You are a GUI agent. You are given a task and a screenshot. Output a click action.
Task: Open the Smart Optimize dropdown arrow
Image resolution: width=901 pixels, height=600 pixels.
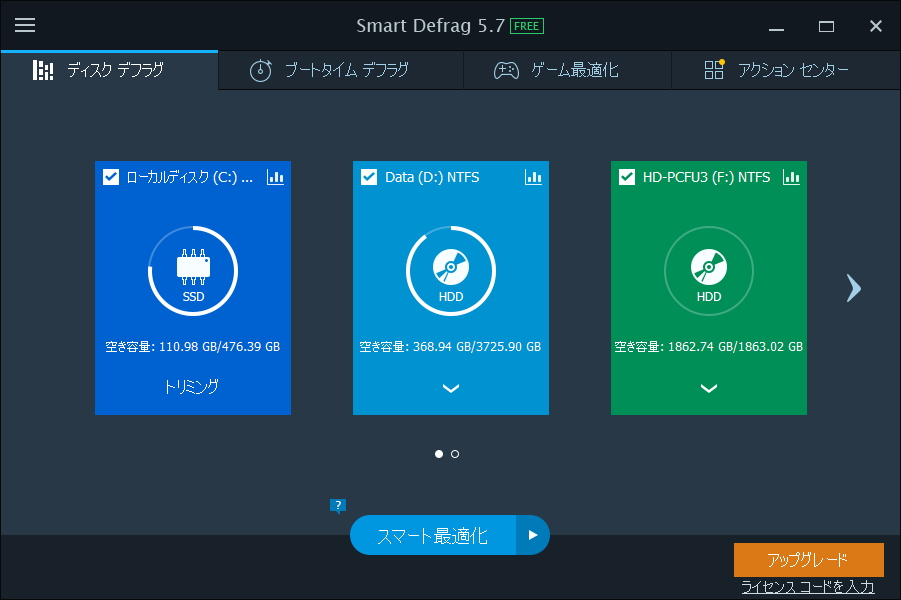click(531, 535)
